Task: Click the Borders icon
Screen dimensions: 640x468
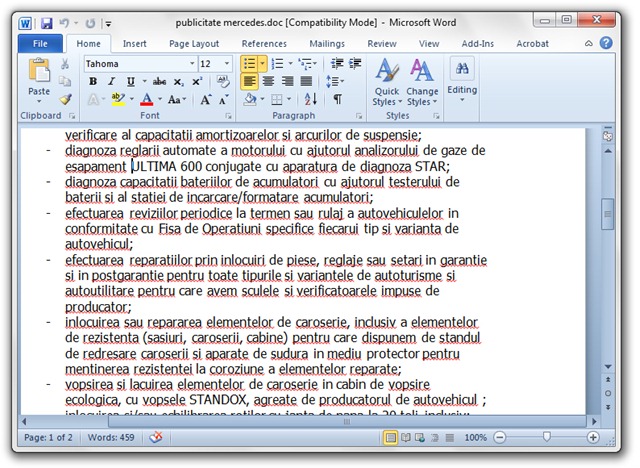Action: (277, 99)
